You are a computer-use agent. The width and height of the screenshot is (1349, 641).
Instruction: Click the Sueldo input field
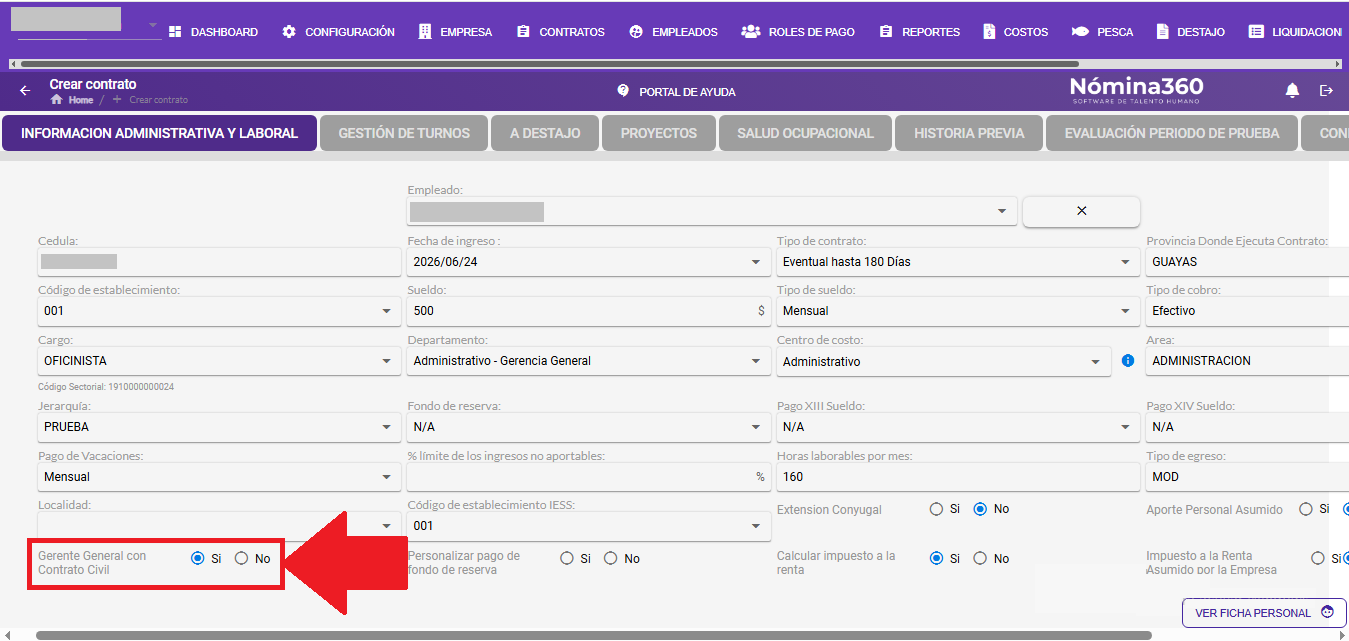click(589, 311)
